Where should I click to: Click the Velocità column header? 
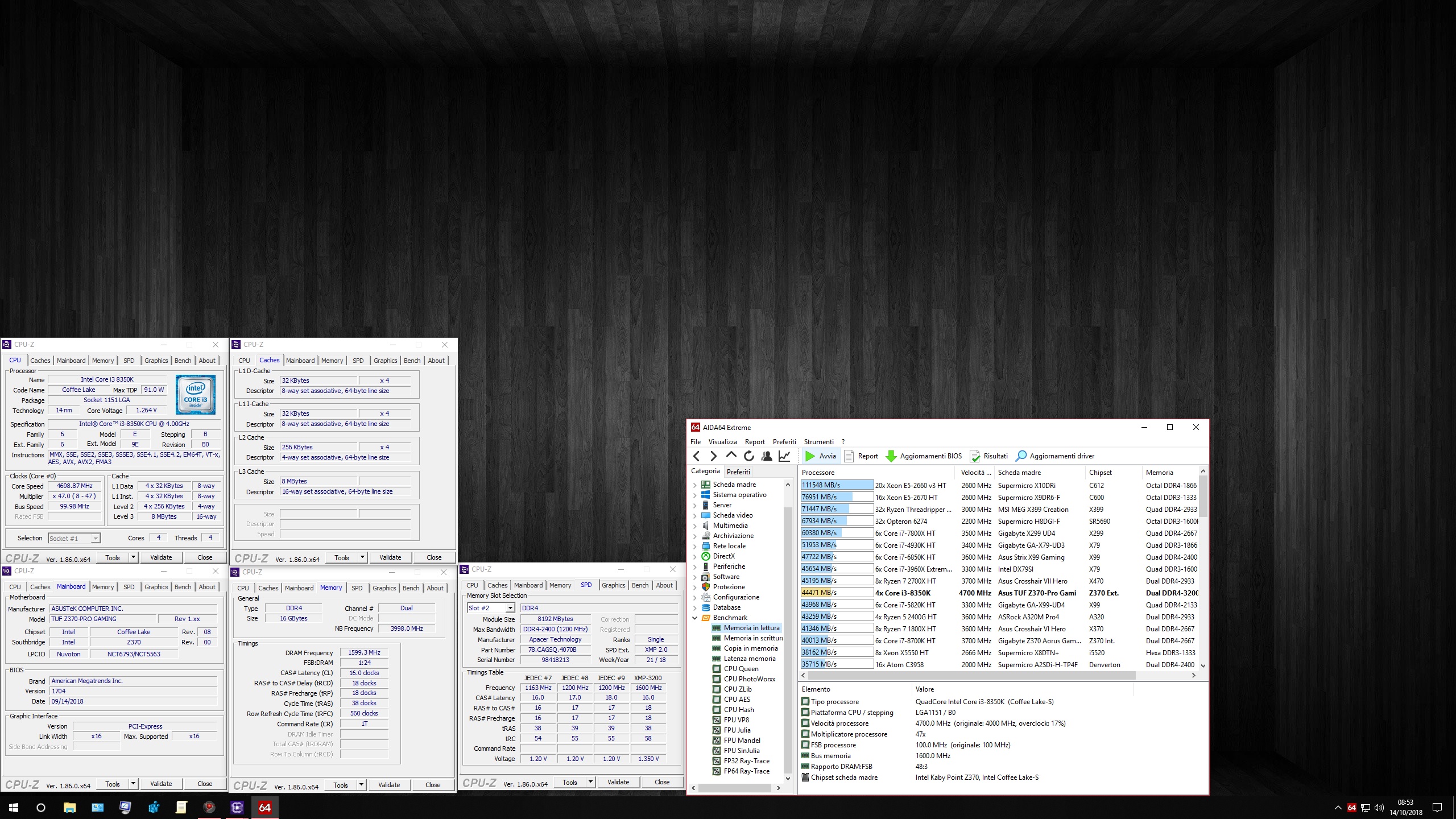pyautogui.click(x=975, y=472)
